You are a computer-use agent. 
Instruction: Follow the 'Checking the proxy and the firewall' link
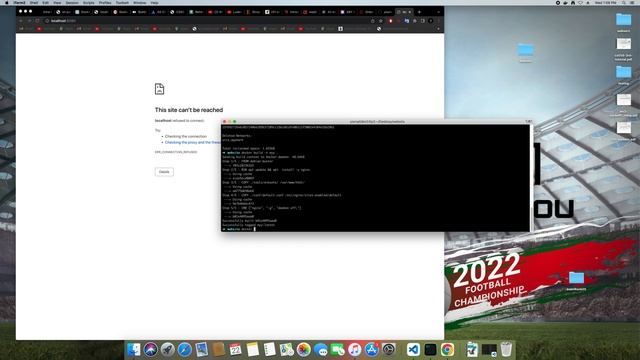click(193, 142)
